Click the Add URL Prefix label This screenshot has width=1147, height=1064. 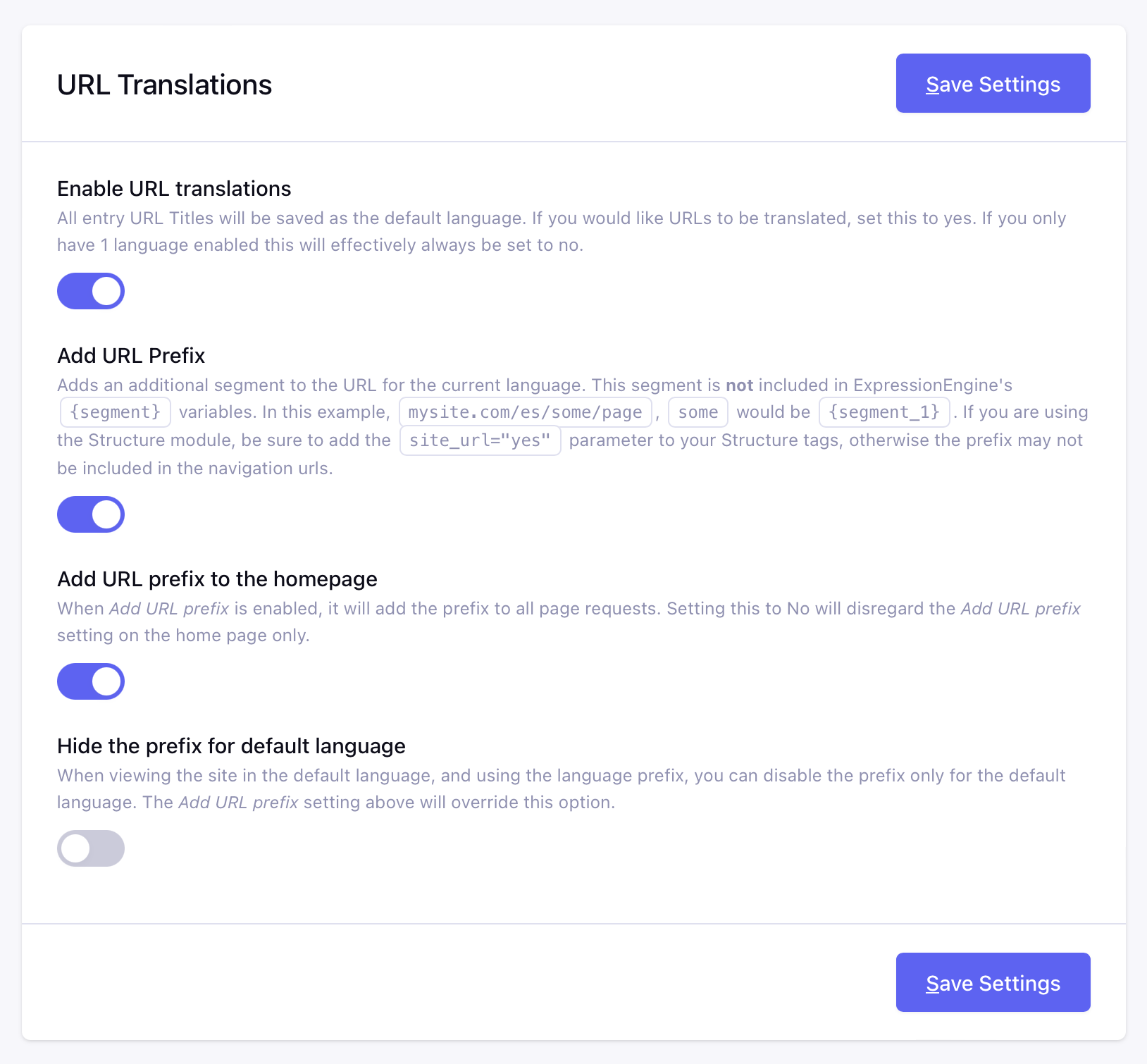point(131,356)
